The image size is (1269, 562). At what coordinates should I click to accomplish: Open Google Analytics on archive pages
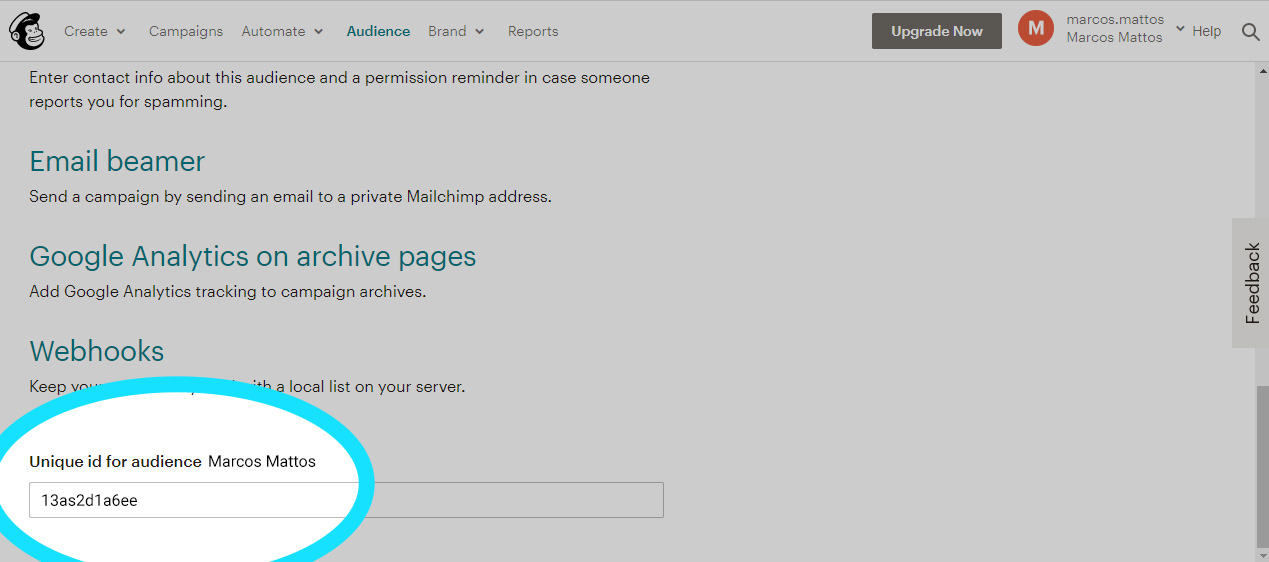point(253,256)
